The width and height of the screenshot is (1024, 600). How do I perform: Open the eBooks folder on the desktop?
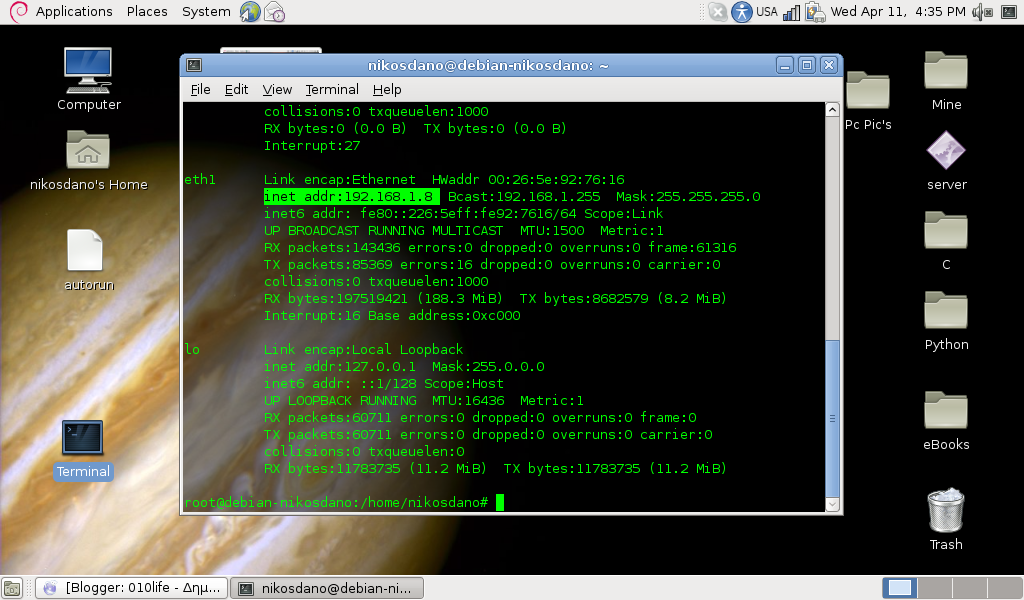pyautogui.click(x=946, y=410)
